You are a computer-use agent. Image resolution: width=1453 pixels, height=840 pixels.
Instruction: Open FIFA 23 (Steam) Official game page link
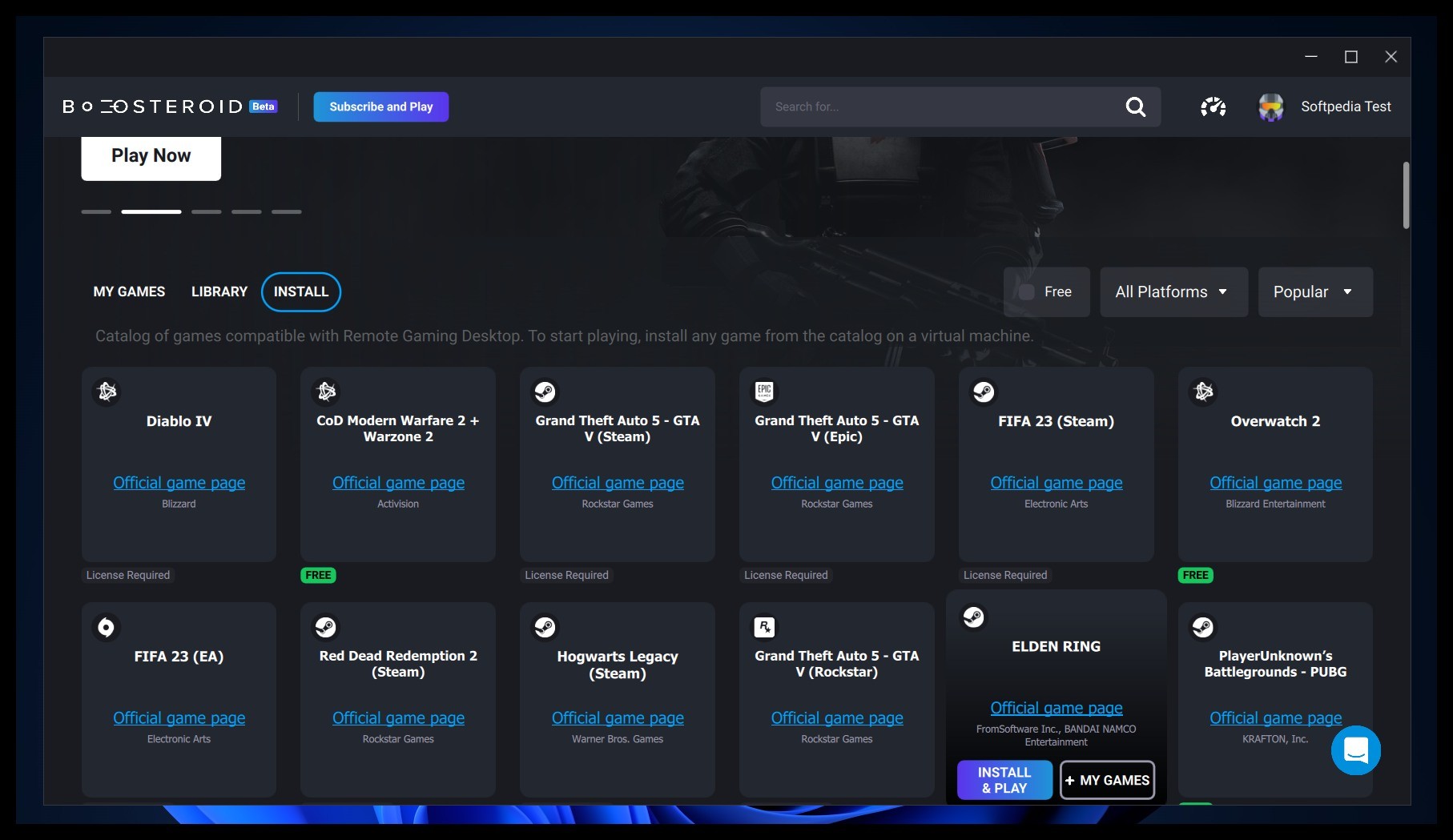[1057, 483]
